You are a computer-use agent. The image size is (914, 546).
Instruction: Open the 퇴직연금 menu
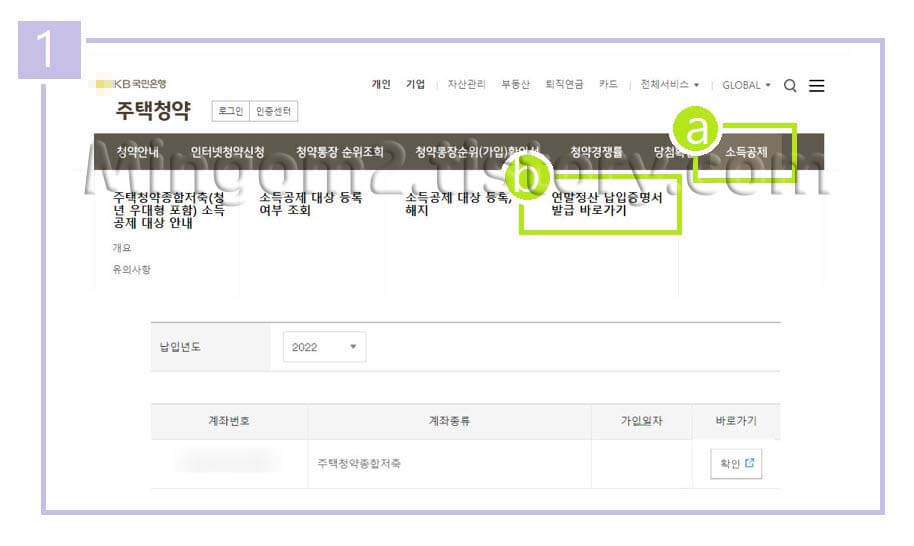click(x=564, y=84)
